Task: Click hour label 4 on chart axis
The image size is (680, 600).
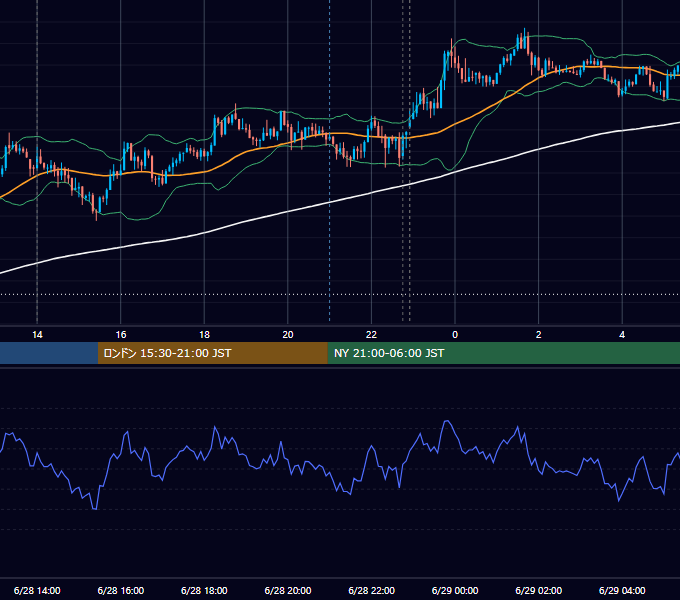Action: 622,335
